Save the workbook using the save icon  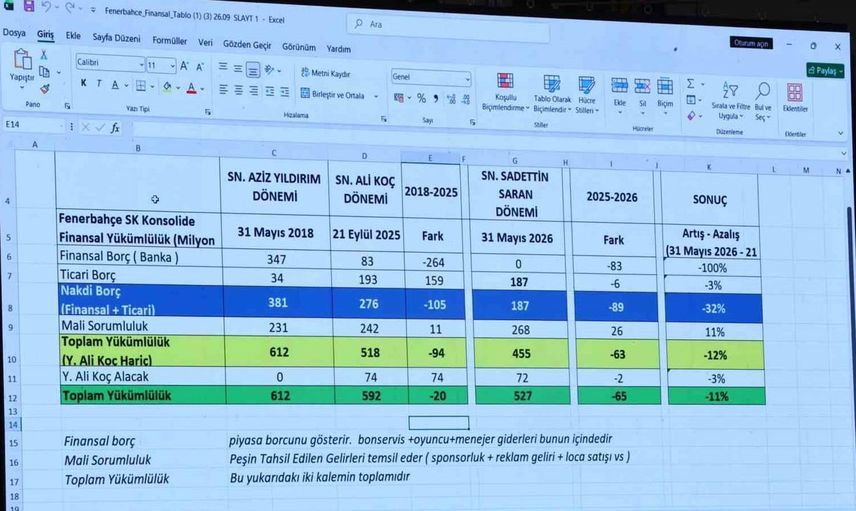point(29,7)
